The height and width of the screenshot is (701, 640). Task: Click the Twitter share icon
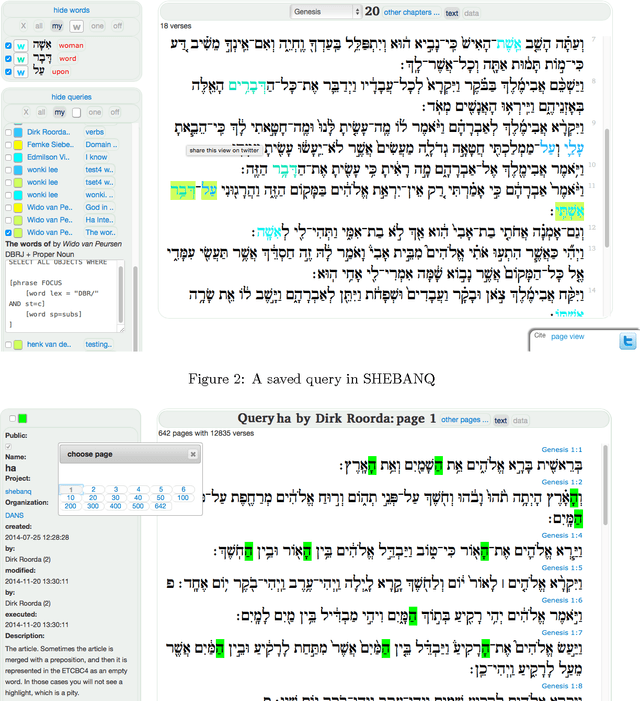(627, 341)
